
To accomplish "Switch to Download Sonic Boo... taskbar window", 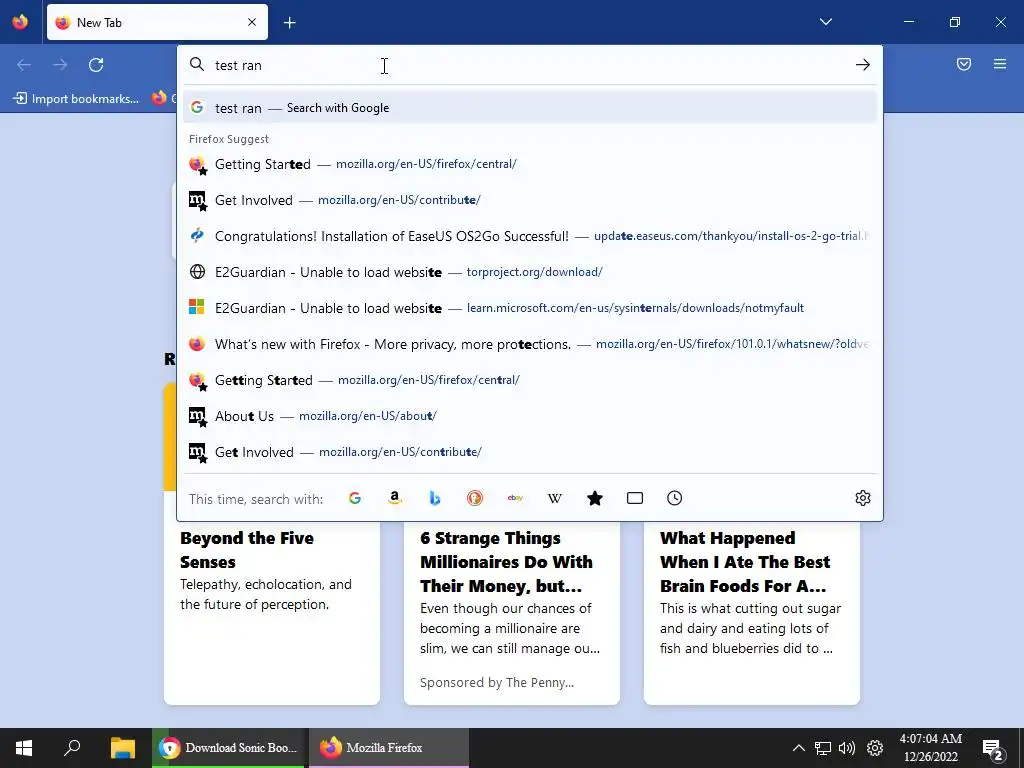I will pyautogui.click(x=228, y=748).
